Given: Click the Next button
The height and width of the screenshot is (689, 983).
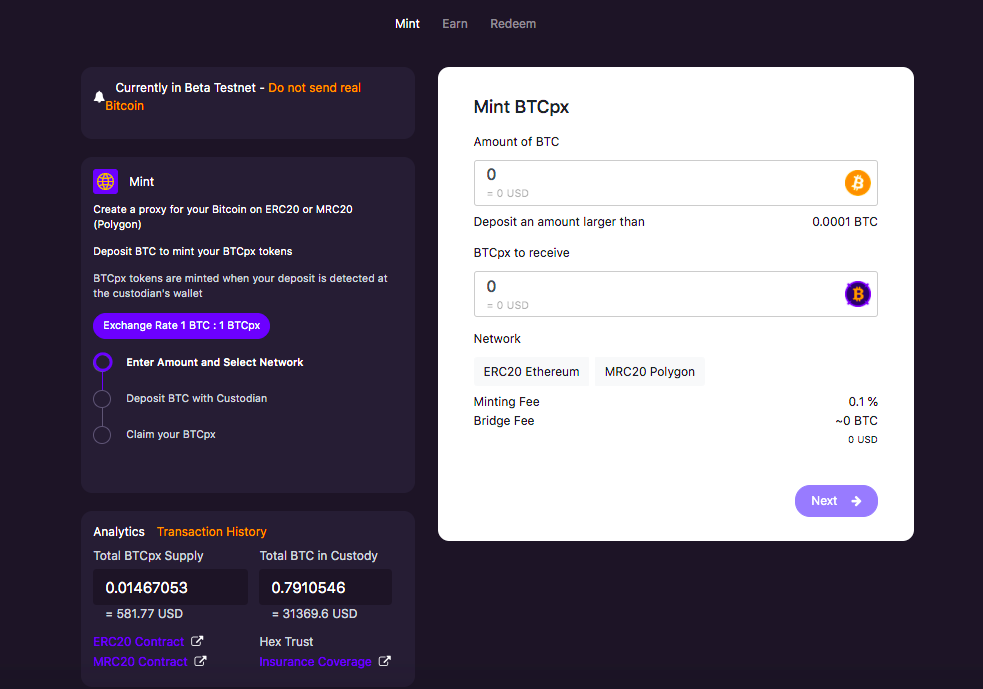Looking at the screenshot, I should click(x=836, y=501).
